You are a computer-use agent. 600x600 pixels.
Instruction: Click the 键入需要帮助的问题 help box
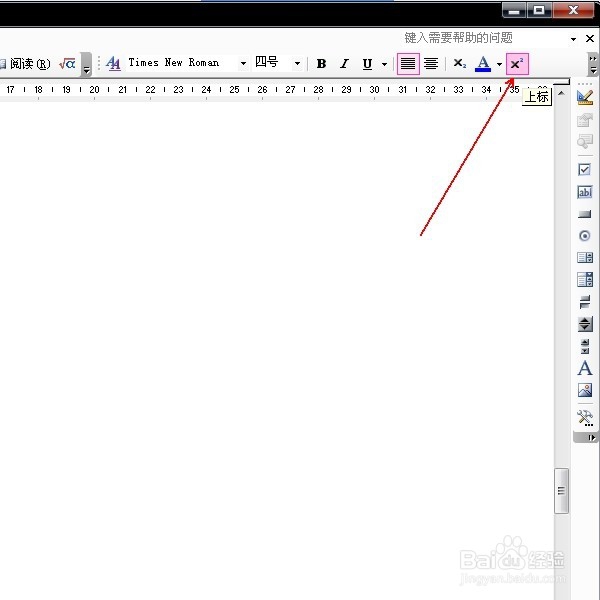[x=485, y=38]
